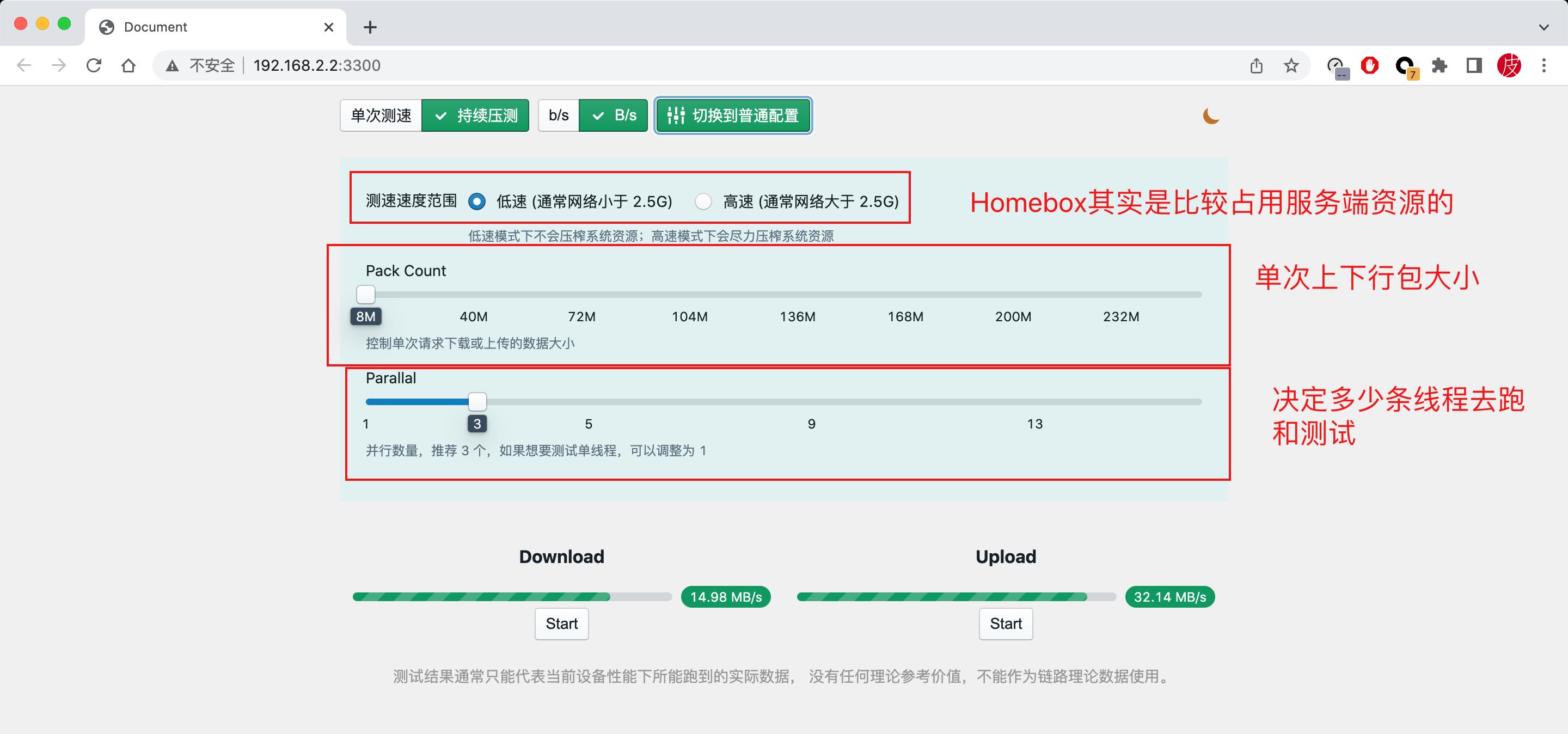Start the Upload speed test
Viewport: 1568px width, 734px height.
click(x=1005, y=624)
